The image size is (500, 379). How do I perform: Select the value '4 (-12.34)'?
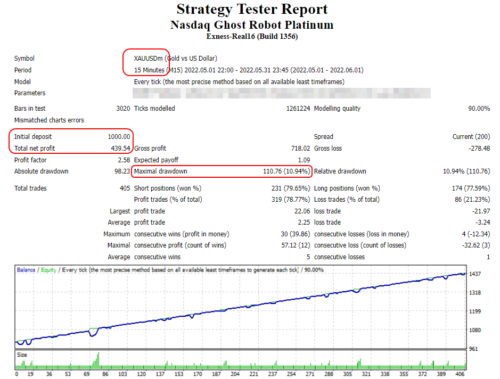pyautogui.click(x=476, y=234)
